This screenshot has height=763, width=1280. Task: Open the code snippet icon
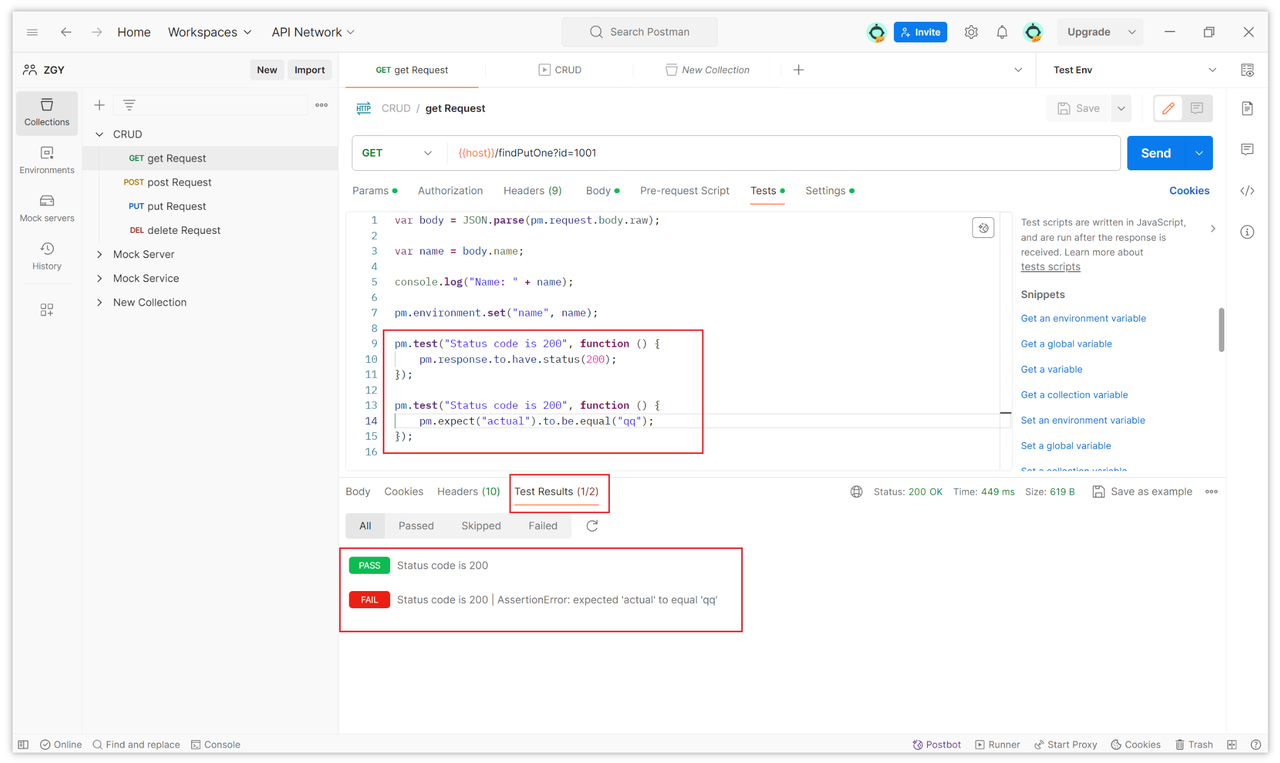pos(1247,191)
